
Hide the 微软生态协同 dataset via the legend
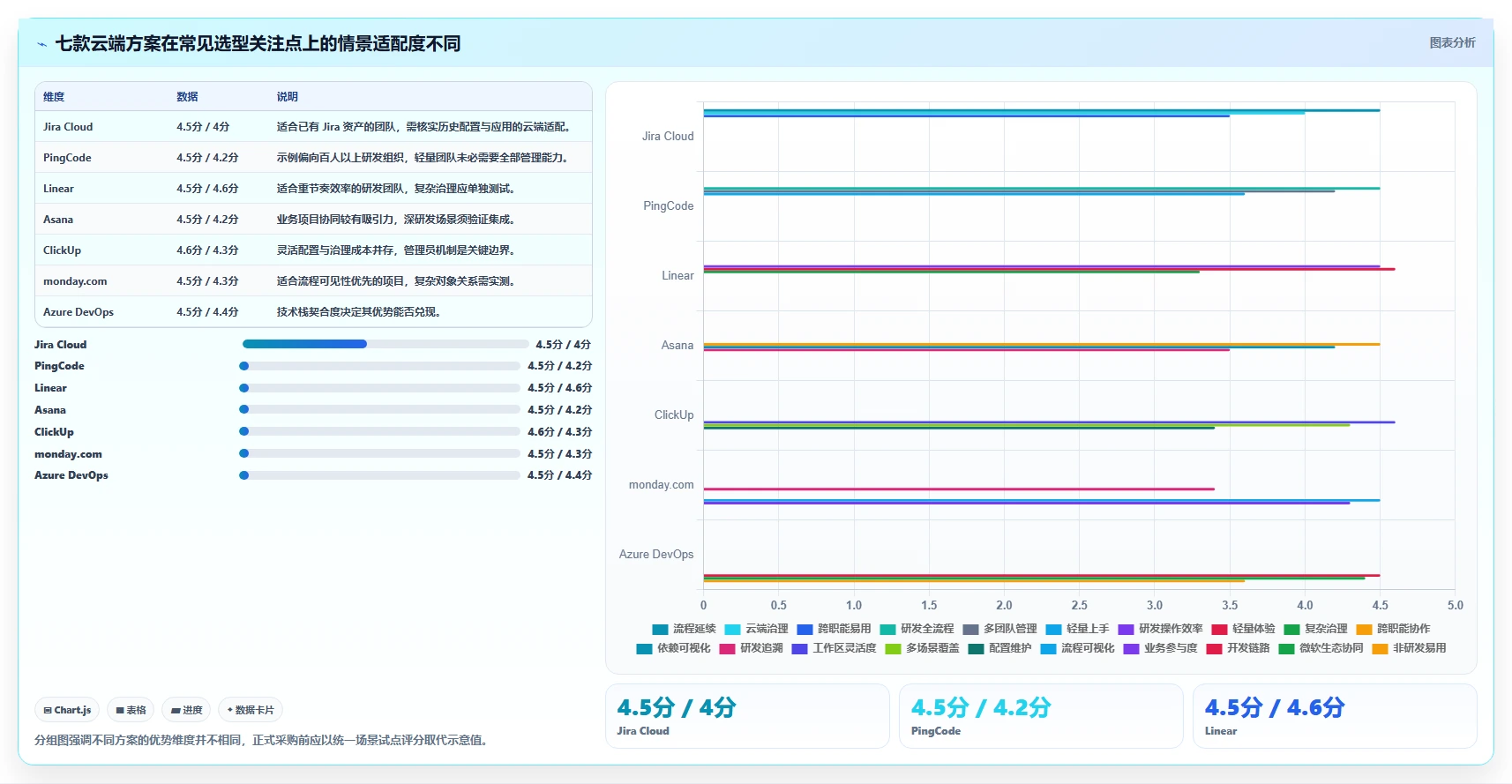[1321, 648]
